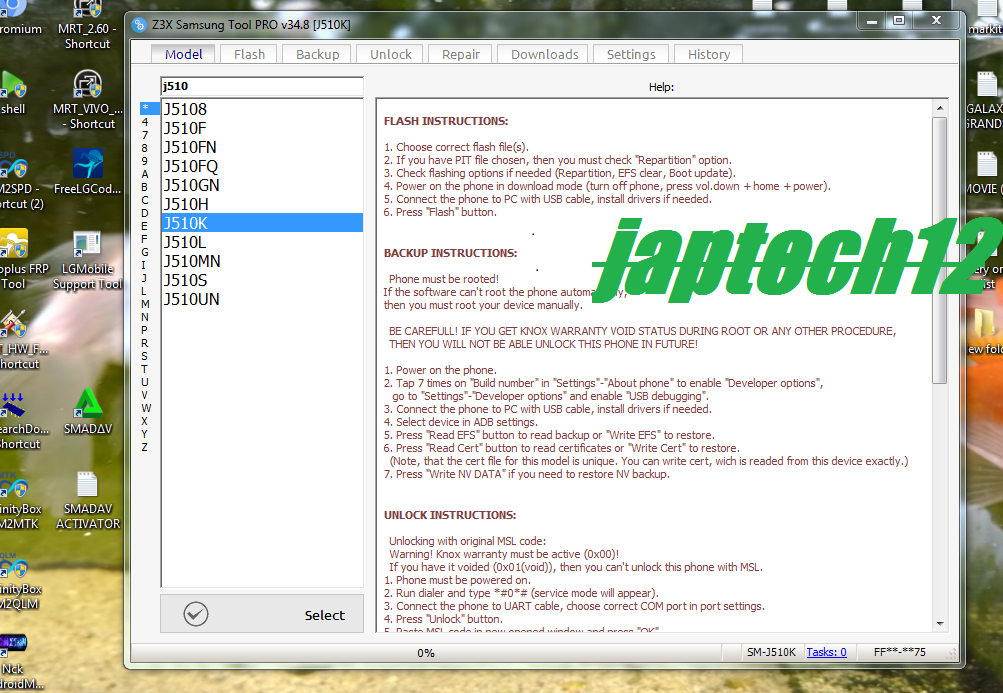Viewport: 1003px width, 693px height.
Task: Filter models by index letter G
Action: click(x=145, y=252)
